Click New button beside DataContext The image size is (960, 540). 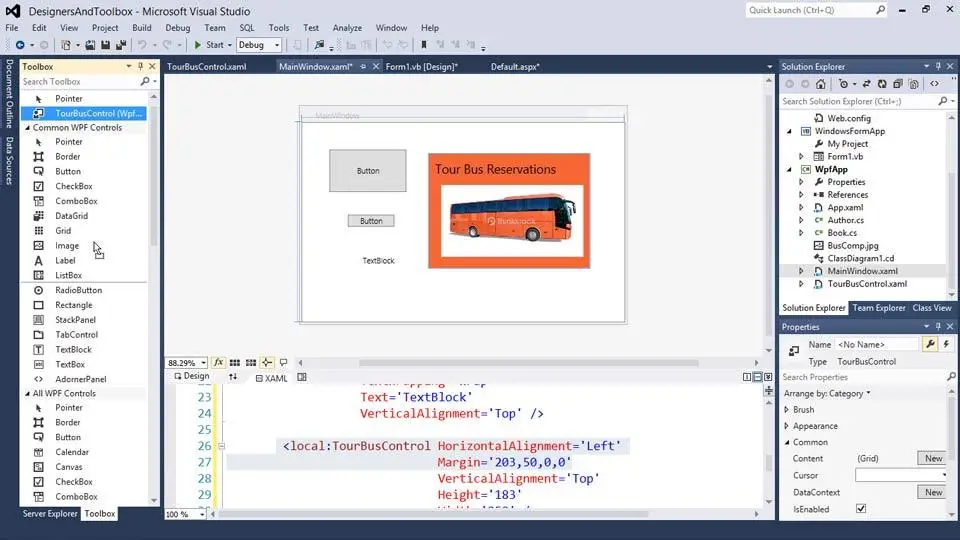point(934,492)
